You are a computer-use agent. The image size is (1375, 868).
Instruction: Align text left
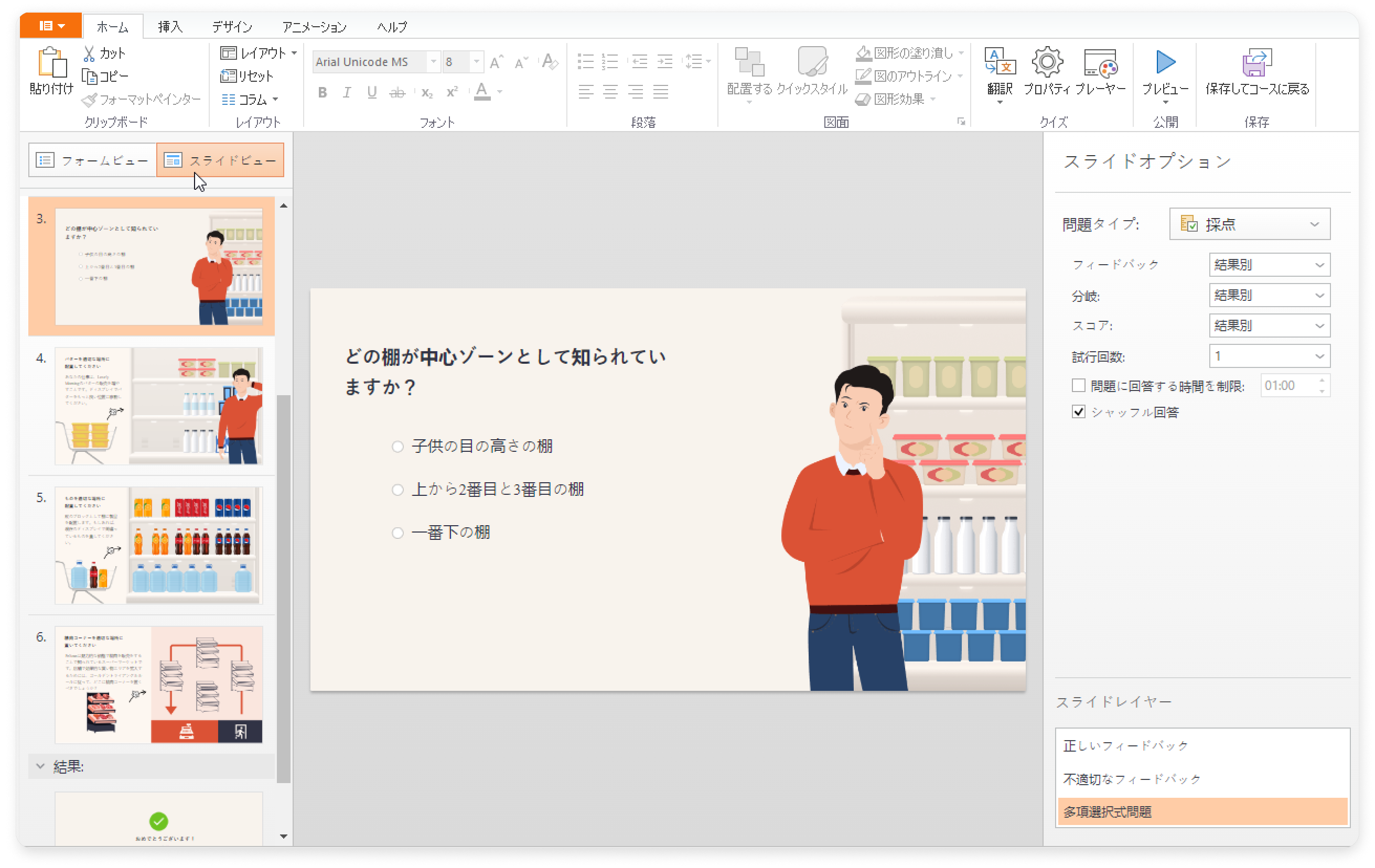586,91
